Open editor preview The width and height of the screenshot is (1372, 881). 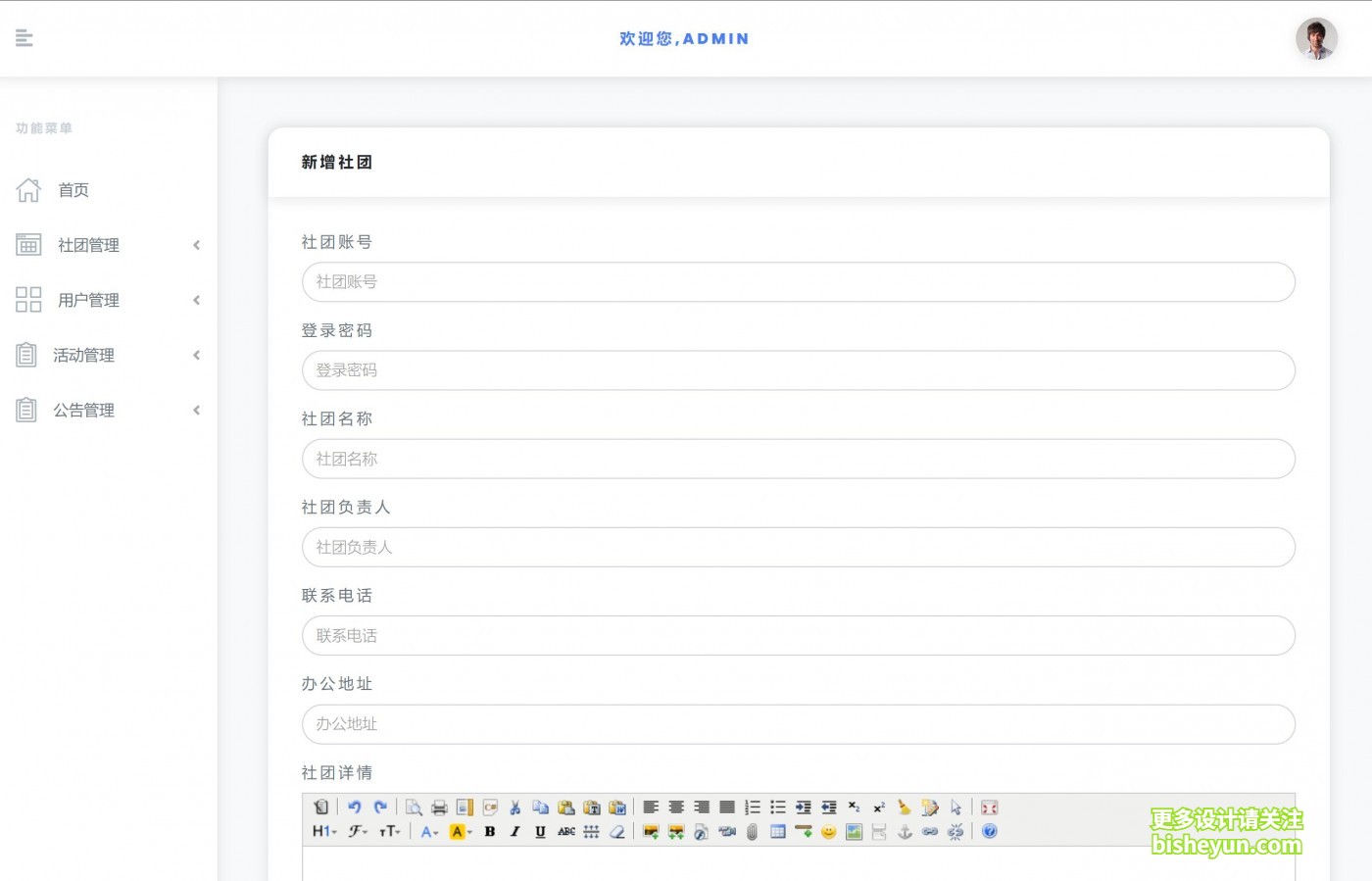click(414, 808)
